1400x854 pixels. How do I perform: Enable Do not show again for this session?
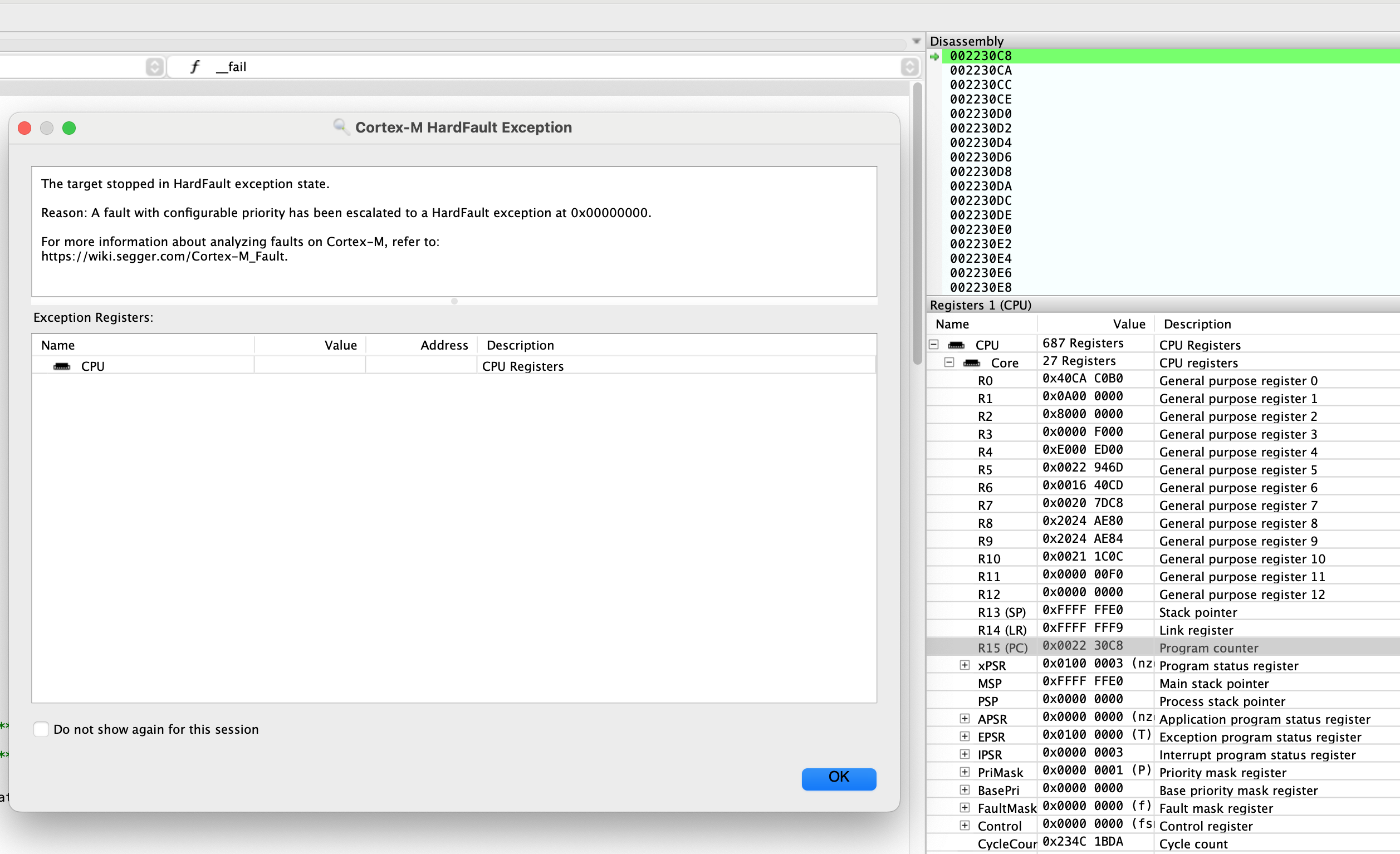(41, 729)
